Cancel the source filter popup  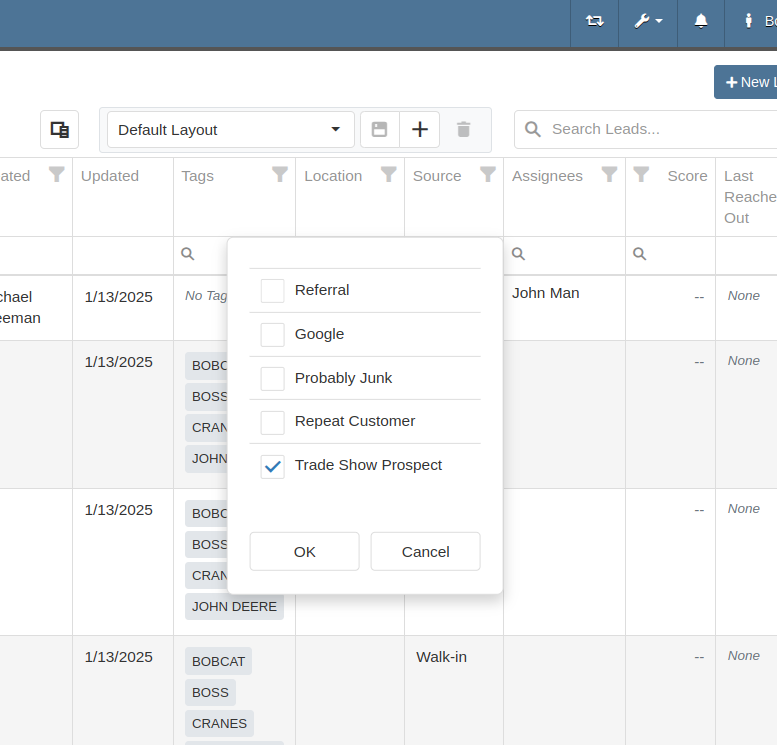[x=425, y=551]
